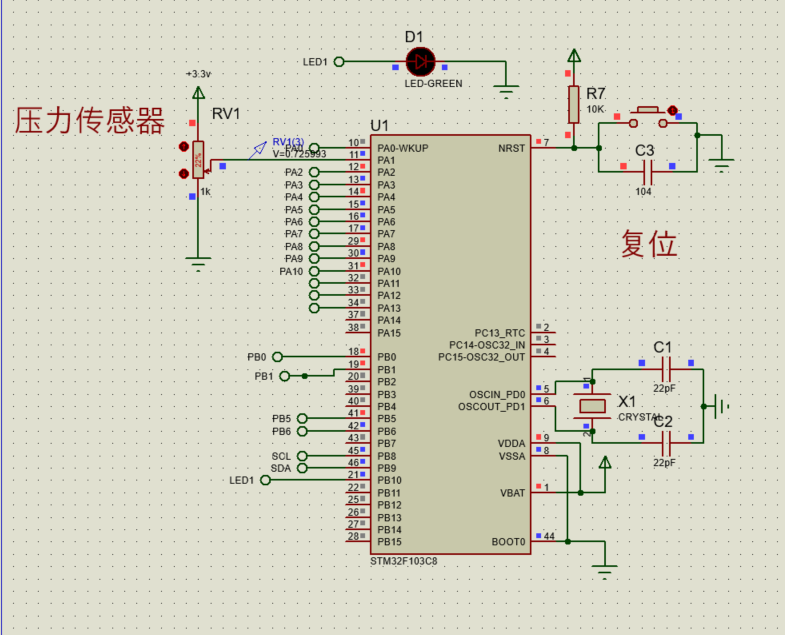
Task: Click the V=0.725993 probe reading text
Action: pyautogui.click(x=299, y=154)
